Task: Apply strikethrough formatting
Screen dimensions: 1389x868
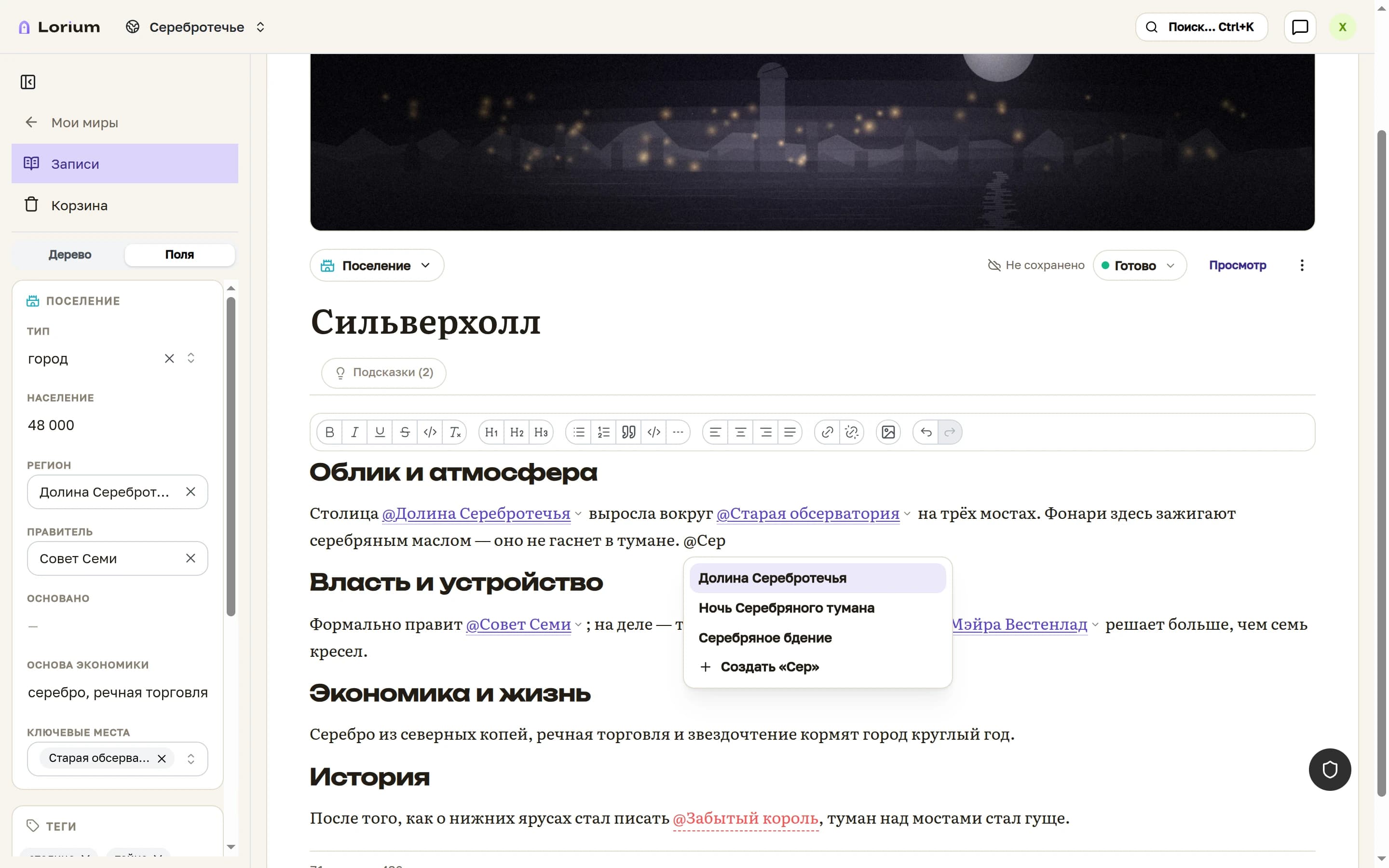Action: 405,432
